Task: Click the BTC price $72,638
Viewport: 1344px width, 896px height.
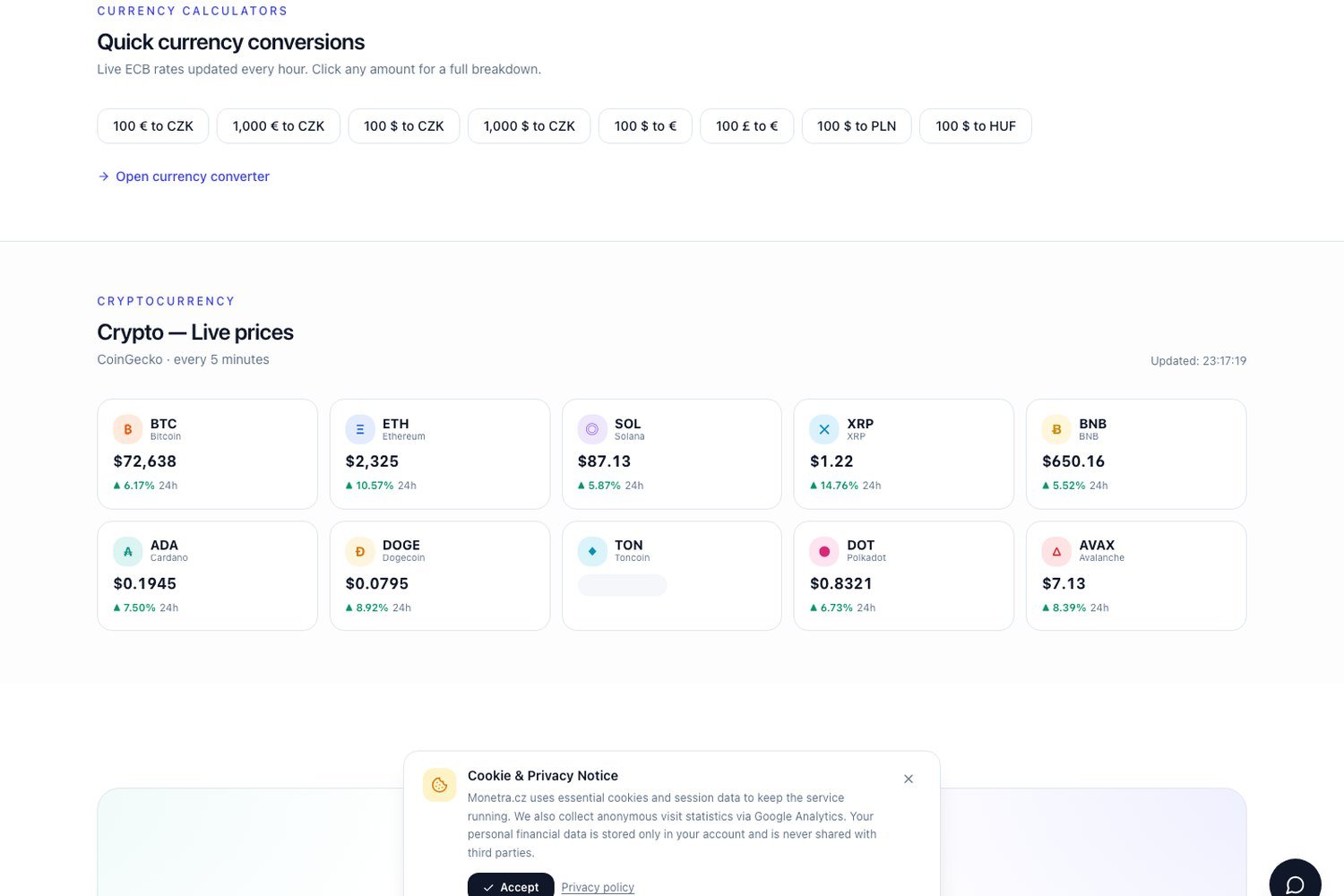Action: pos(145,461)
